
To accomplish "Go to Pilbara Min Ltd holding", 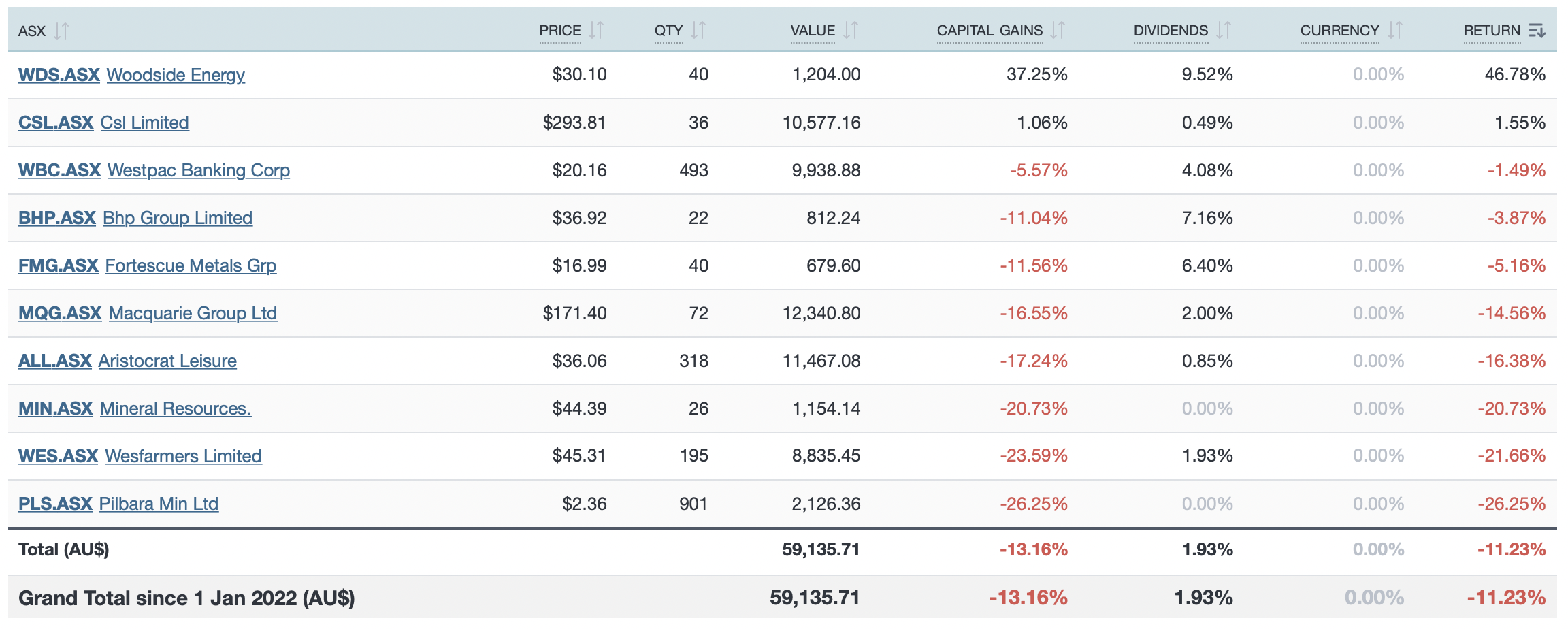I will [159, 504].
